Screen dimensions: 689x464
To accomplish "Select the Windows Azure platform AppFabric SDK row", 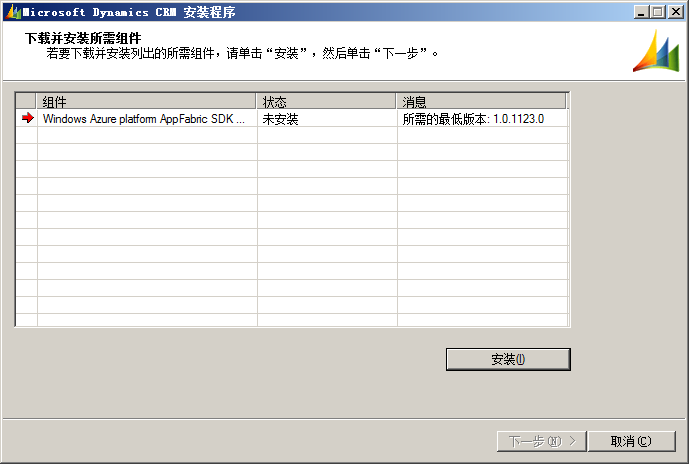I will [292, 119].
